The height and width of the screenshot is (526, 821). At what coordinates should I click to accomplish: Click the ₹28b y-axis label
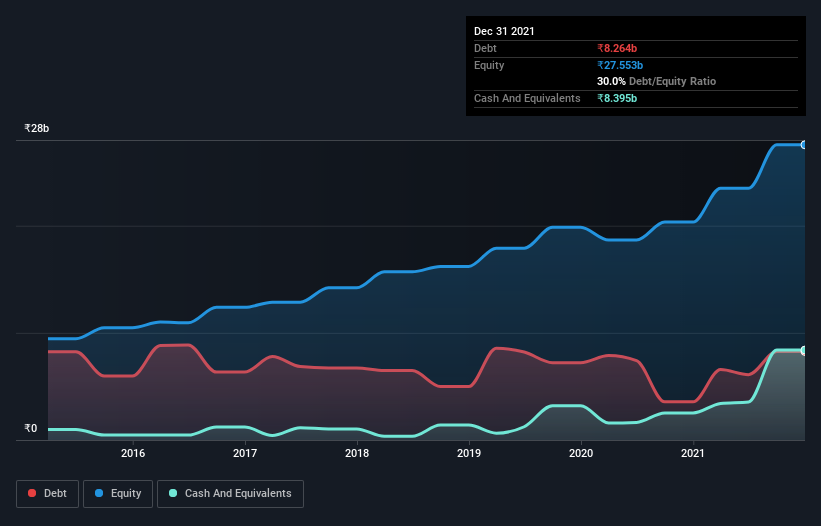coord(37,128)
